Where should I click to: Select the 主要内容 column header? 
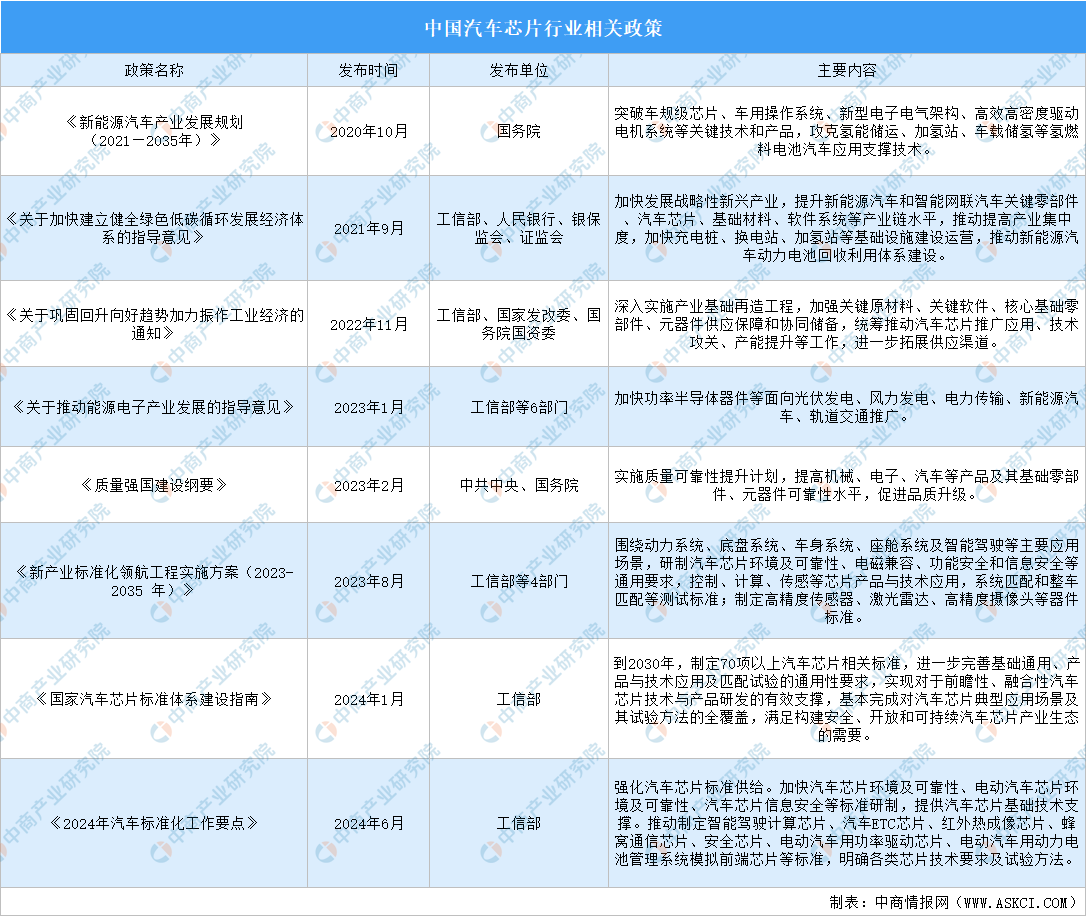click(x=846, y=70)
